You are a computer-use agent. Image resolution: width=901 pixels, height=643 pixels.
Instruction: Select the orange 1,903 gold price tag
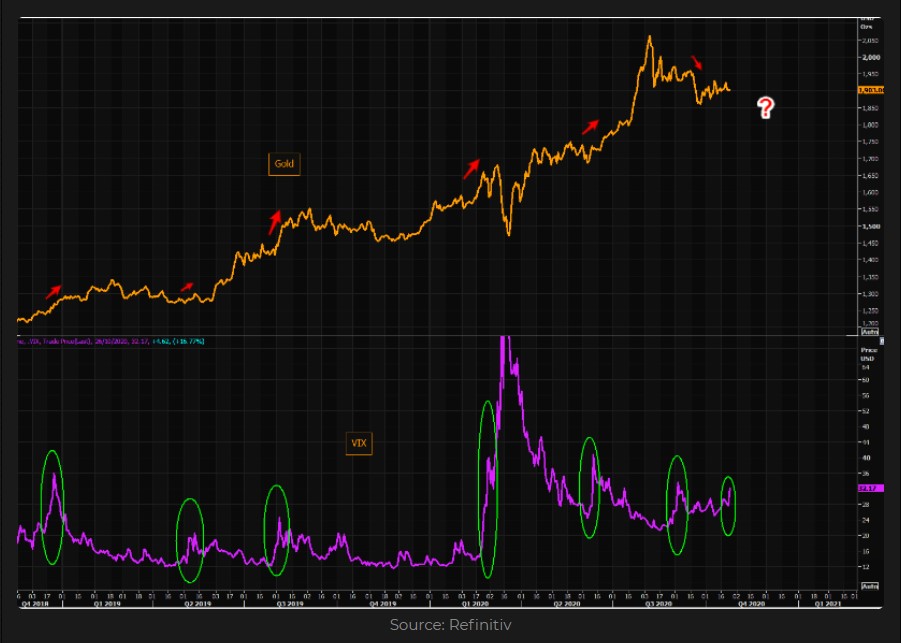(871, 90)
